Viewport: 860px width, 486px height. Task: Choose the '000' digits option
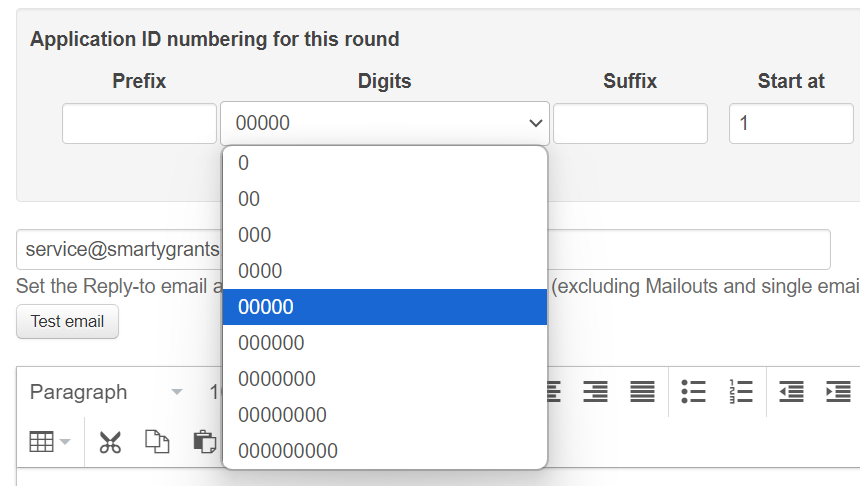point(384,235)
